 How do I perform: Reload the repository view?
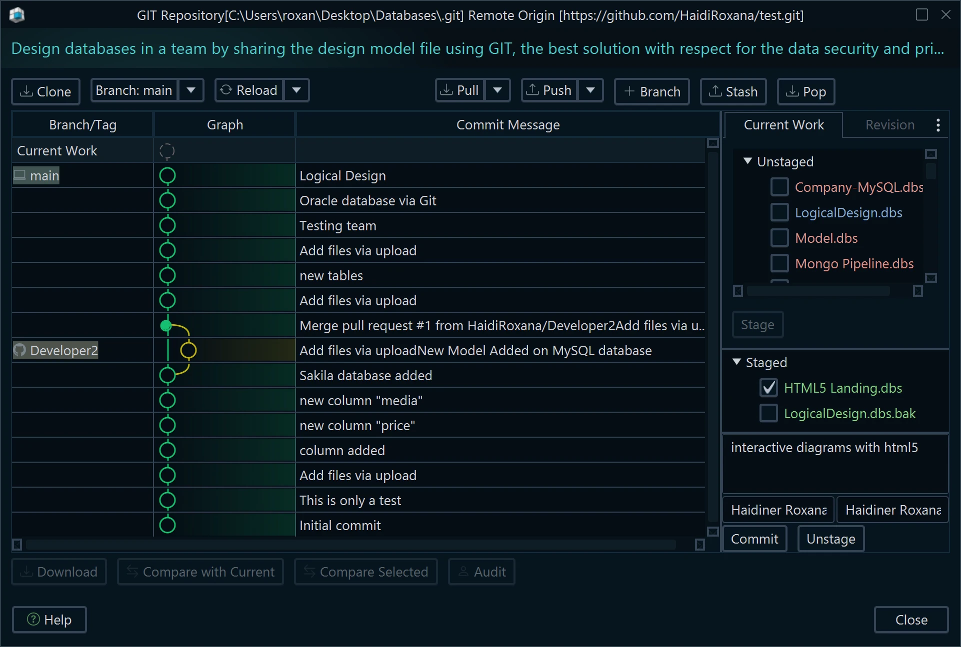248,90
